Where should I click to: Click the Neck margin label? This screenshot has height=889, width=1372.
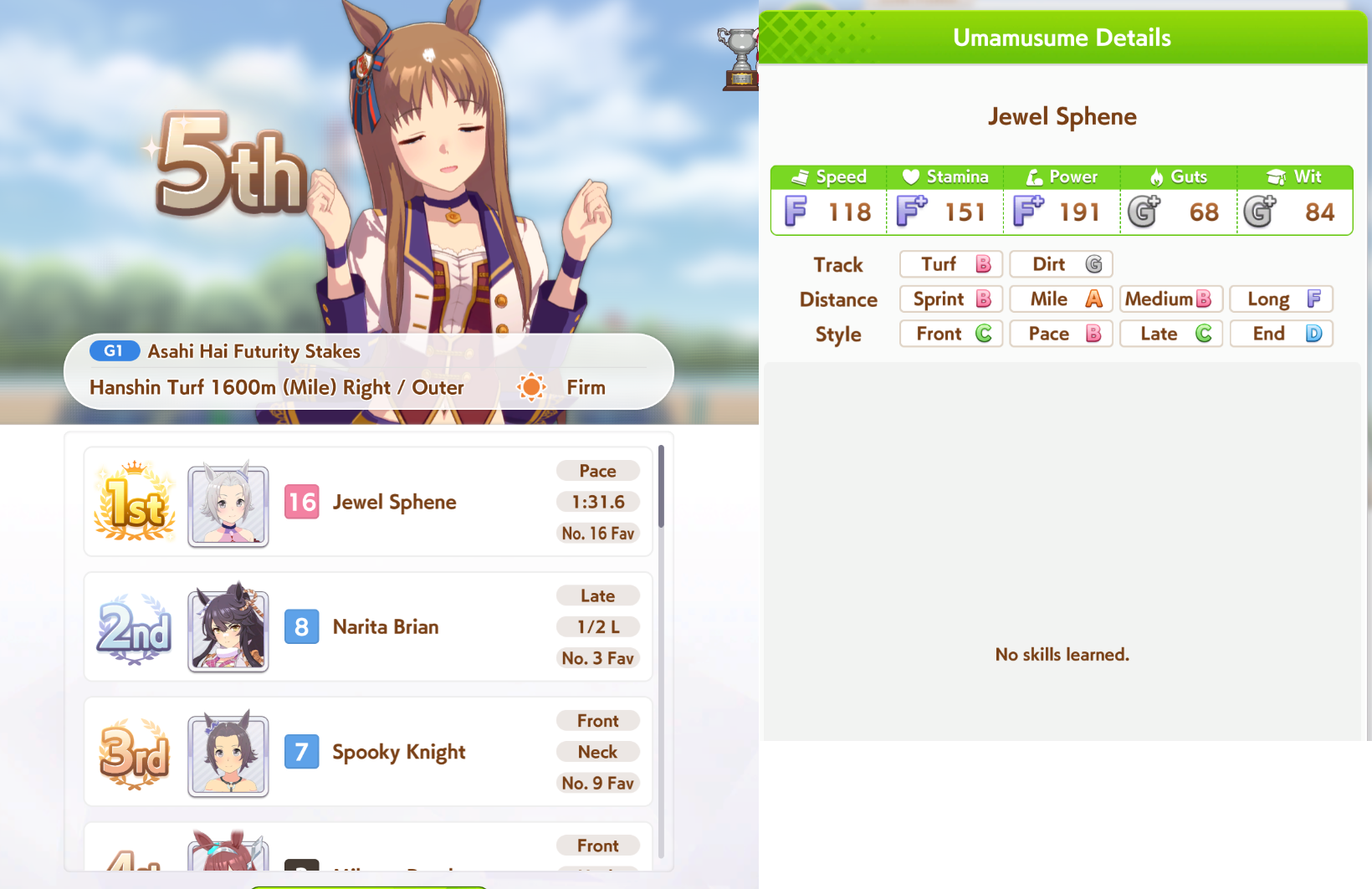coord(598,752)
